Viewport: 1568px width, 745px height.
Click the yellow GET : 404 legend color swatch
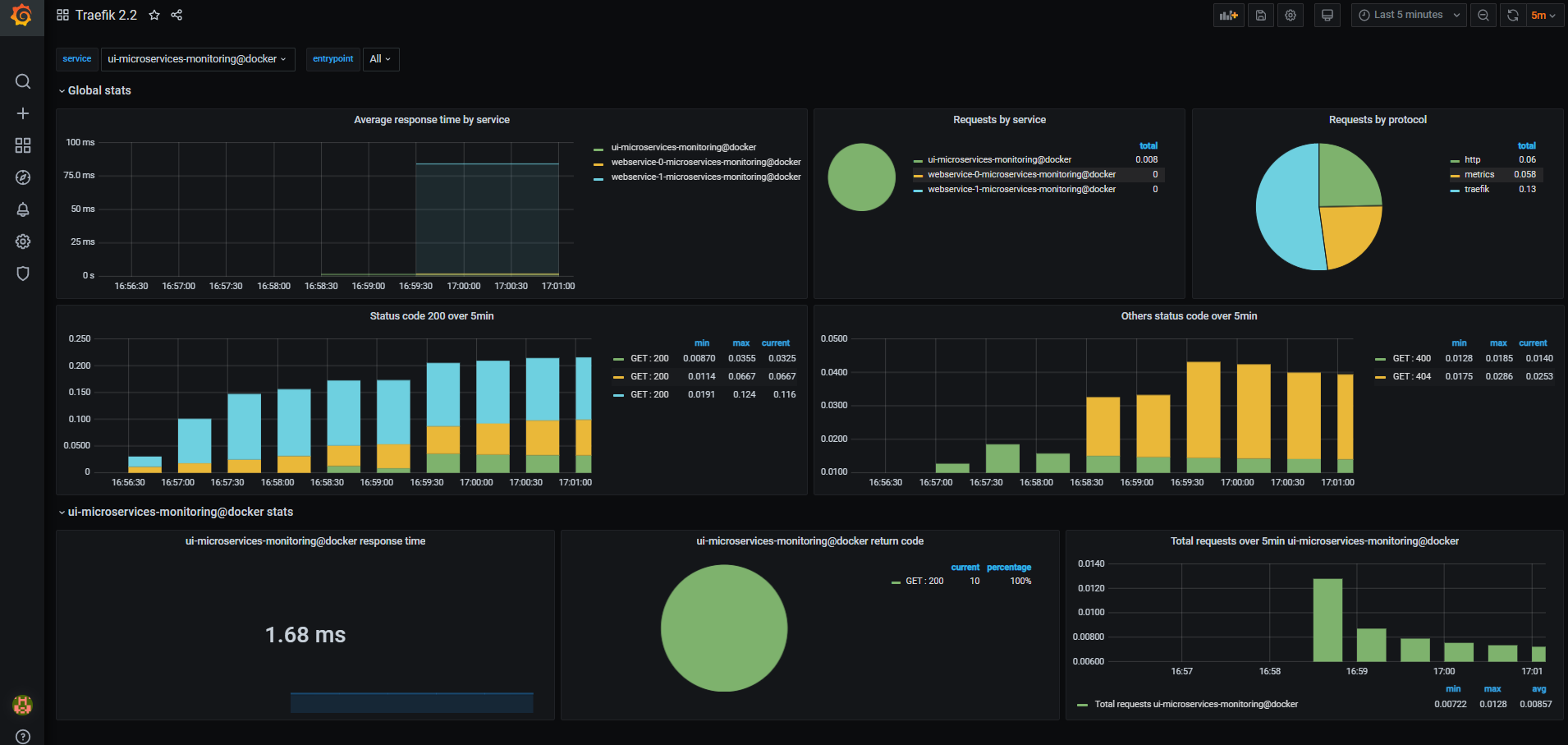coord(1381,377)
